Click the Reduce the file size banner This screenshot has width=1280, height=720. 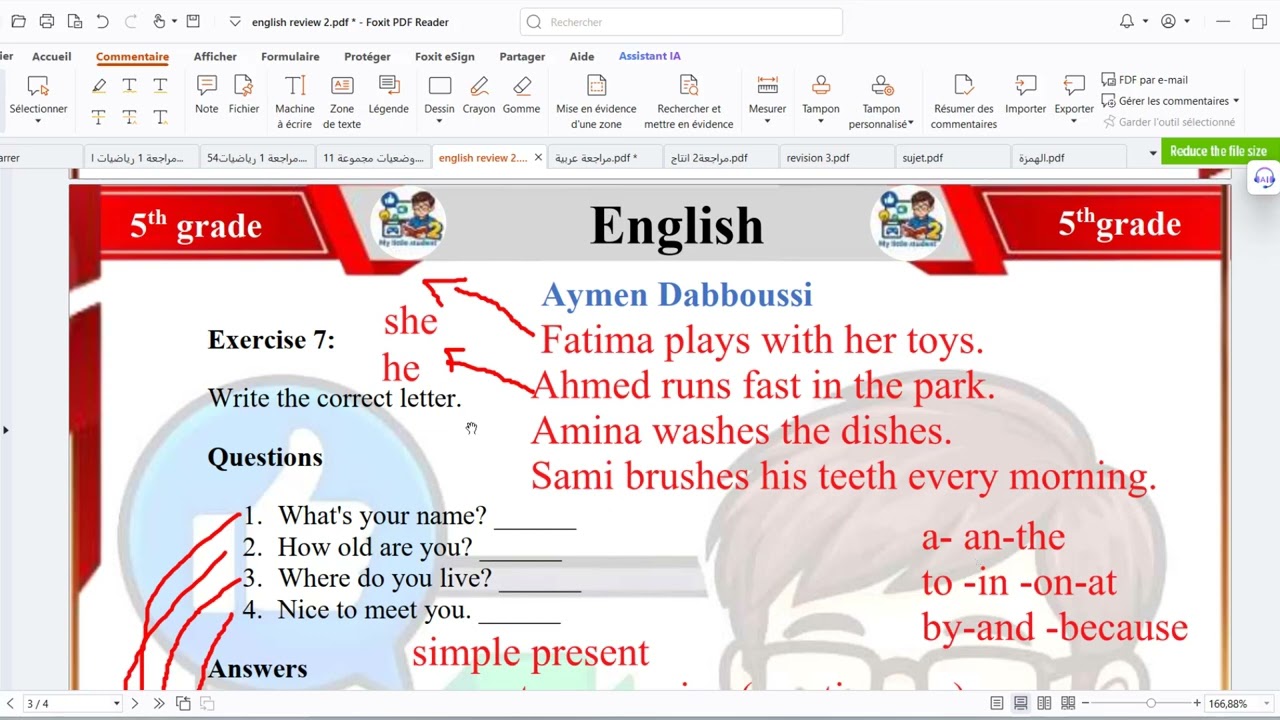pos(1218,151)
